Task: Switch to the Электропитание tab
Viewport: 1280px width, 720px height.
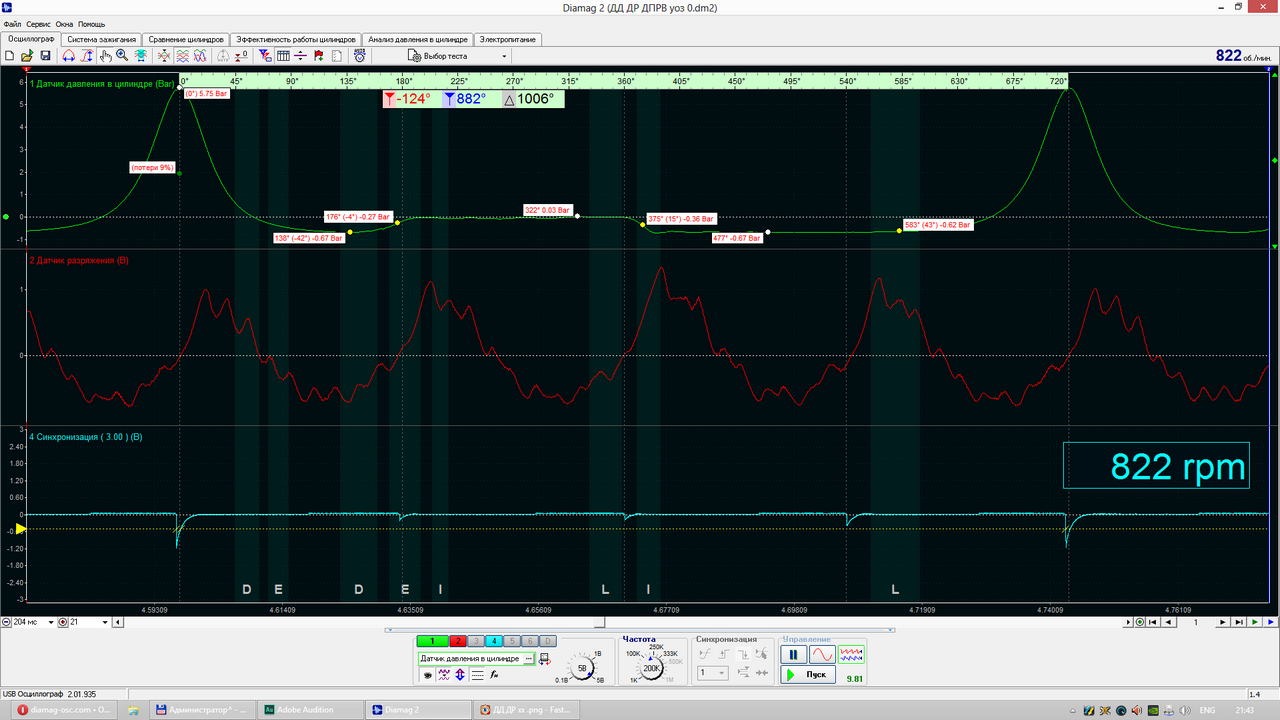Action: 508,39
